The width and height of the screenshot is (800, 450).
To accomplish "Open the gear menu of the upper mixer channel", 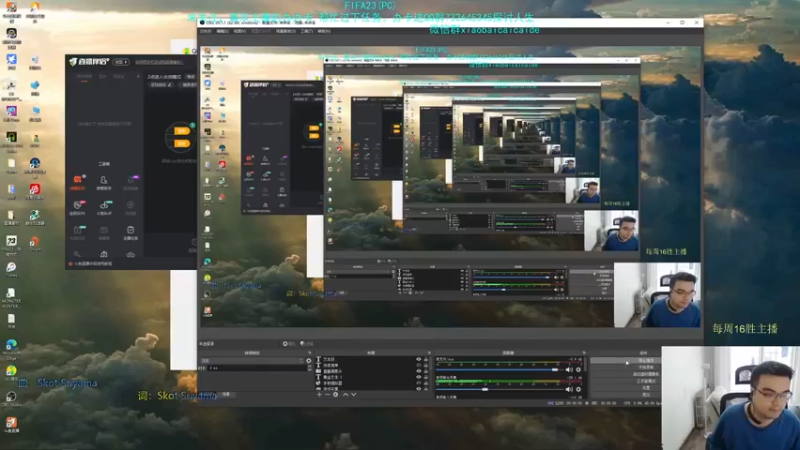I will coord(578,369).
